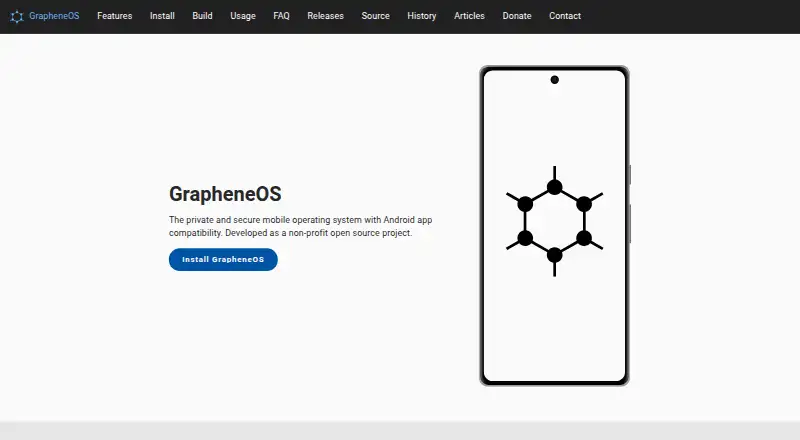This screenshot has width=800, height=440.
Task: Click the GrapheneOS hexagon logo icon in navbar
Action: click(x=17, y=16)
